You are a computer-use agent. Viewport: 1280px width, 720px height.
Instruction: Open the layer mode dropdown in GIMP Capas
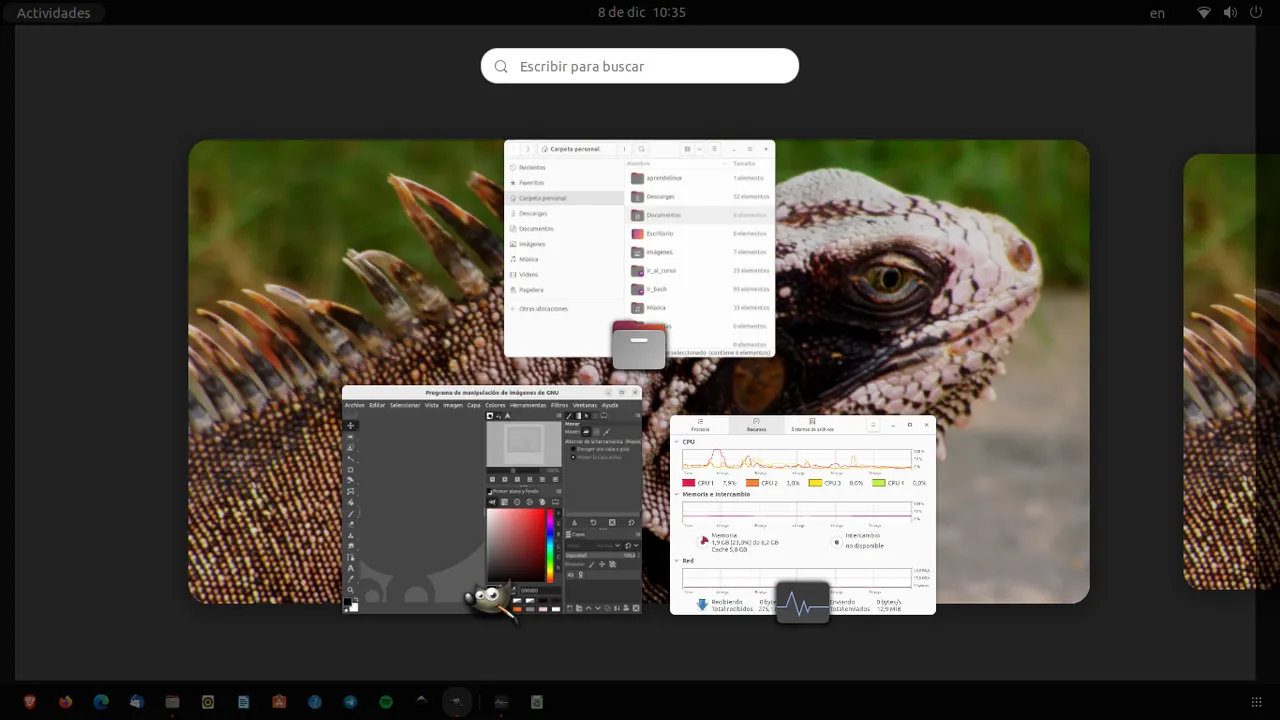[x=594, y=546]
